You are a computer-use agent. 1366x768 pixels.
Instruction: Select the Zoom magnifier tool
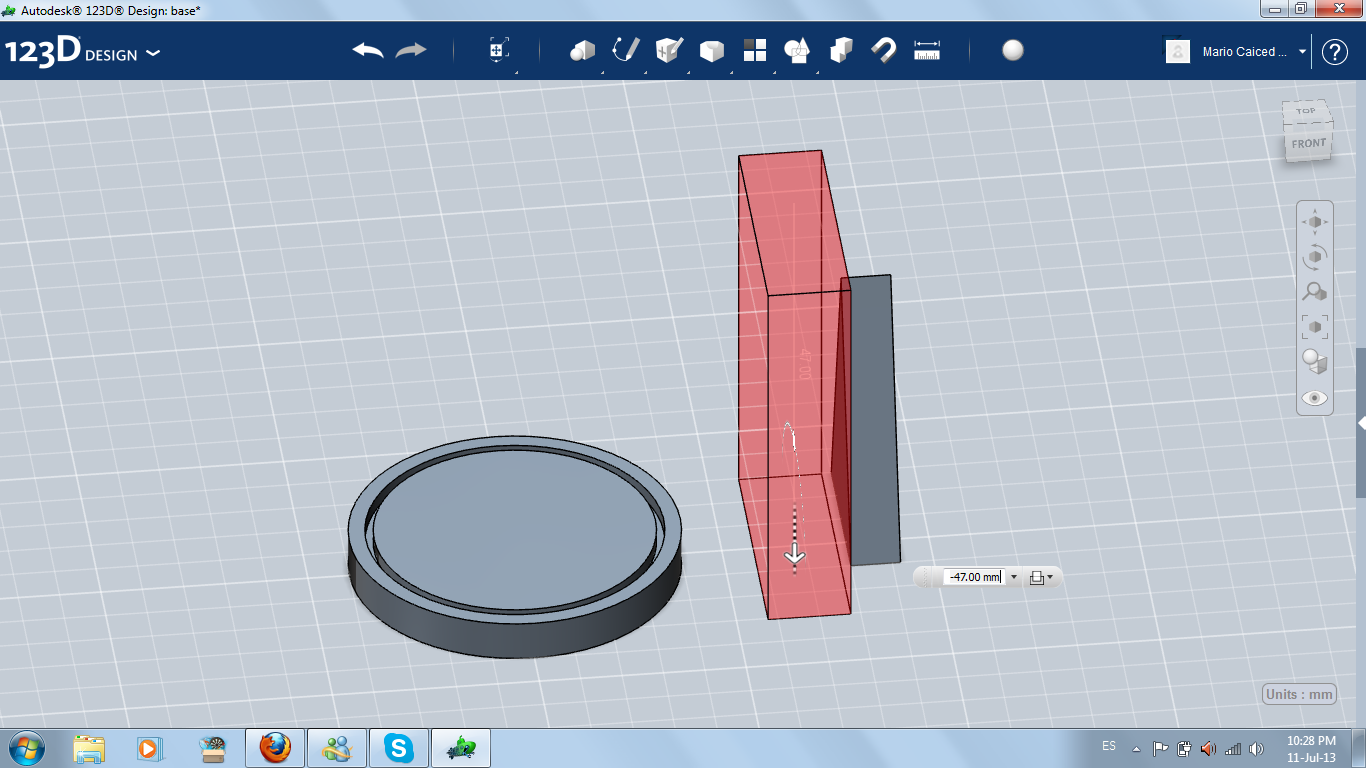[1315, 292]
